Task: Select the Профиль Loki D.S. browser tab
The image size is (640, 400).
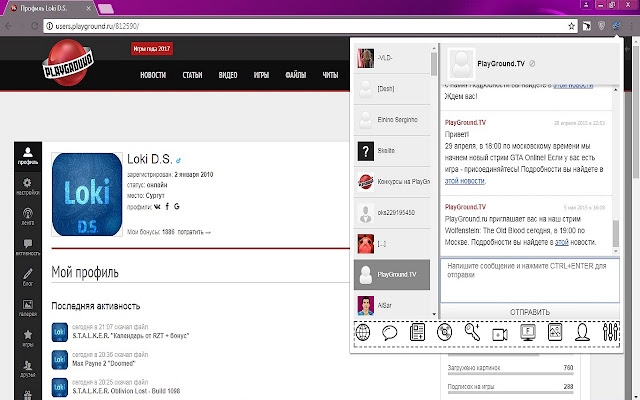Action: (x=48, y=8)
